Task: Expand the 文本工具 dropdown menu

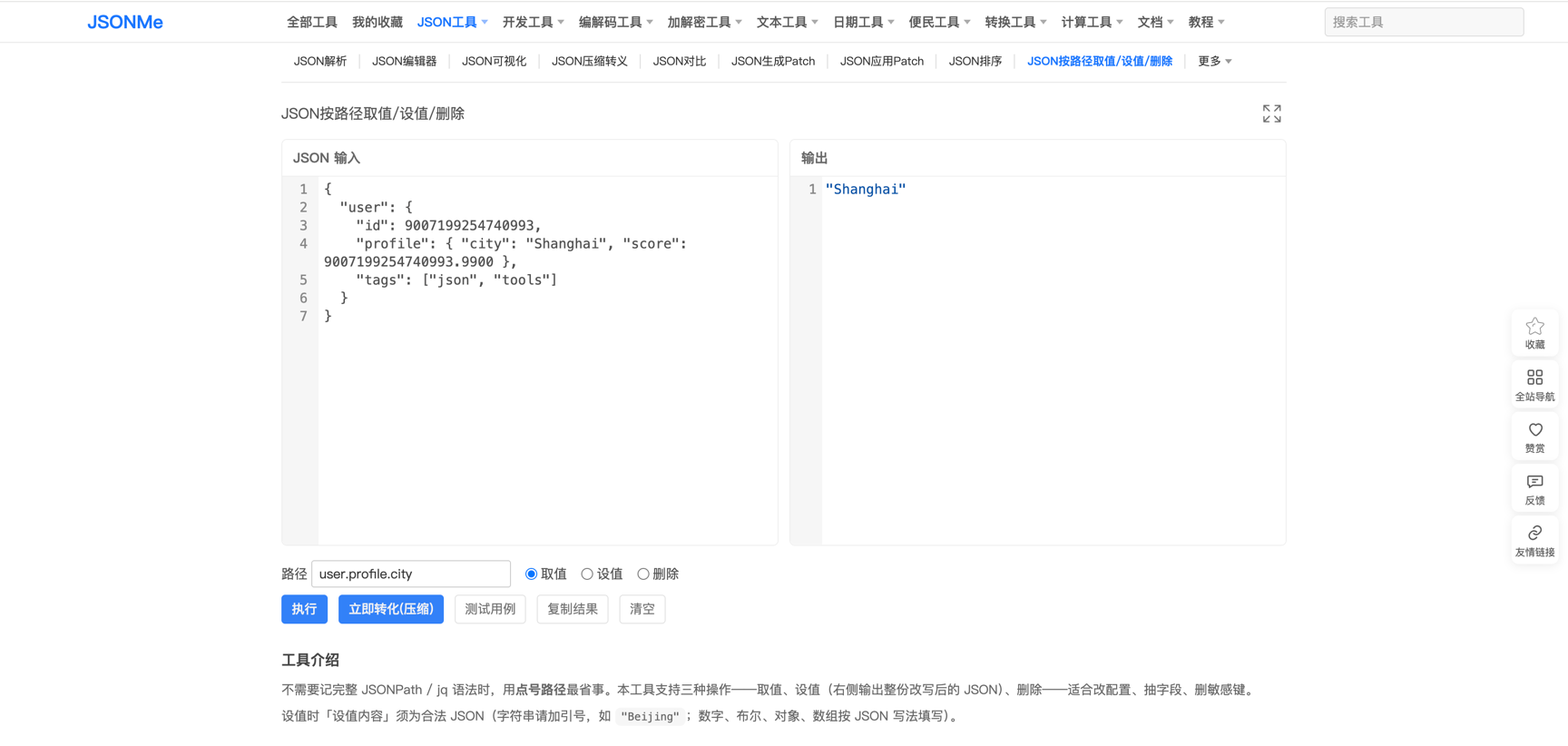Action: click(787, 22)
